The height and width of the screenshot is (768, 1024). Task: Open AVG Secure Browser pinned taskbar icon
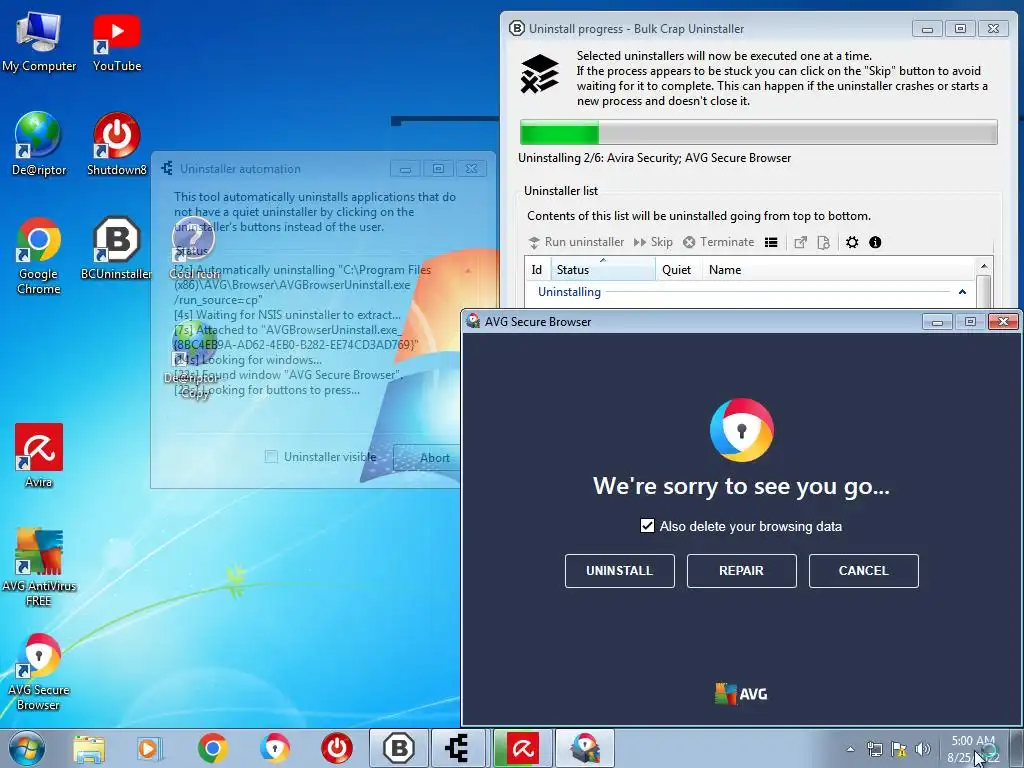coord(274,748)
